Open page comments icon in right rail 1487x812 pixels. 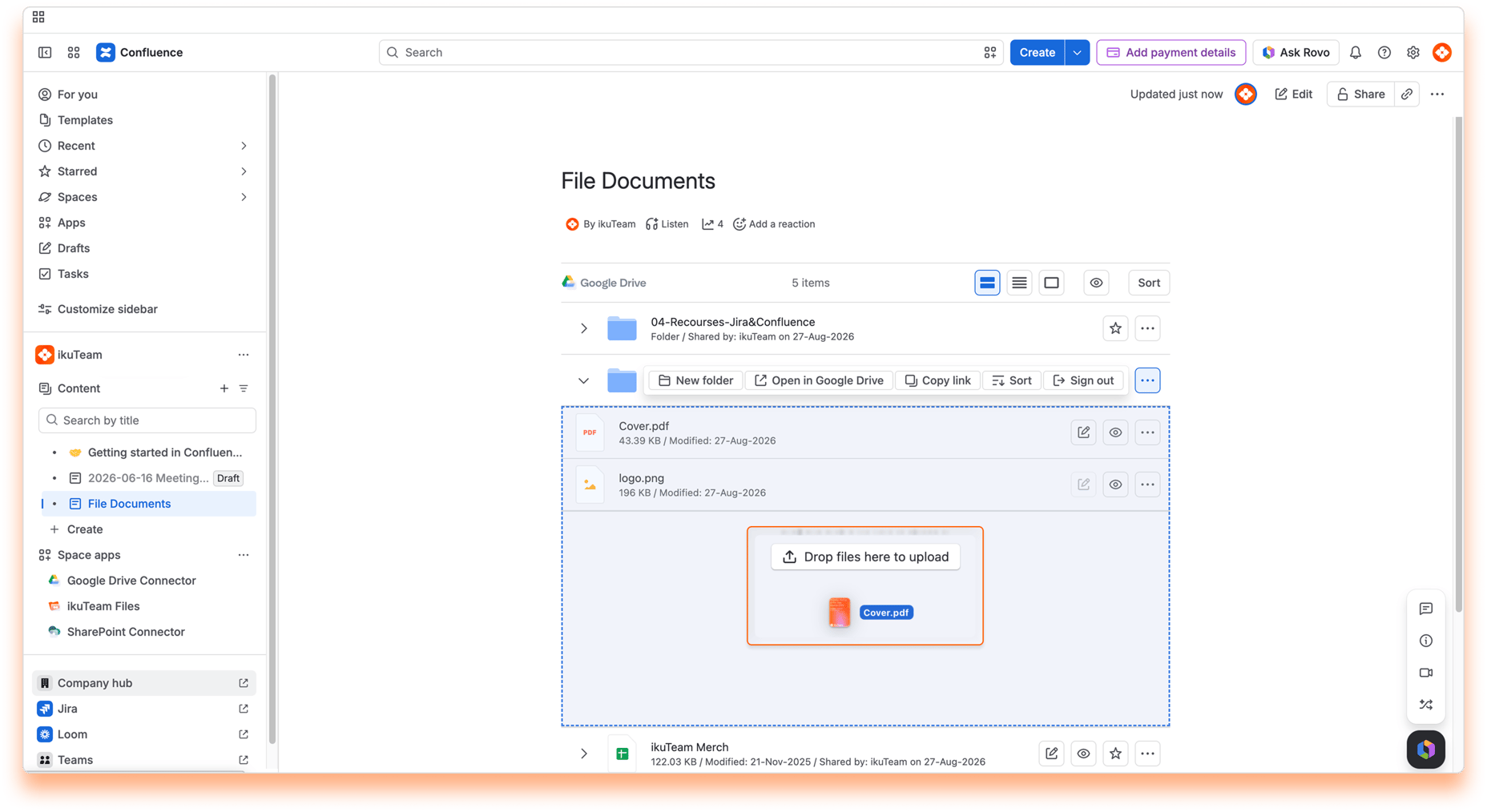[1426, 609]
